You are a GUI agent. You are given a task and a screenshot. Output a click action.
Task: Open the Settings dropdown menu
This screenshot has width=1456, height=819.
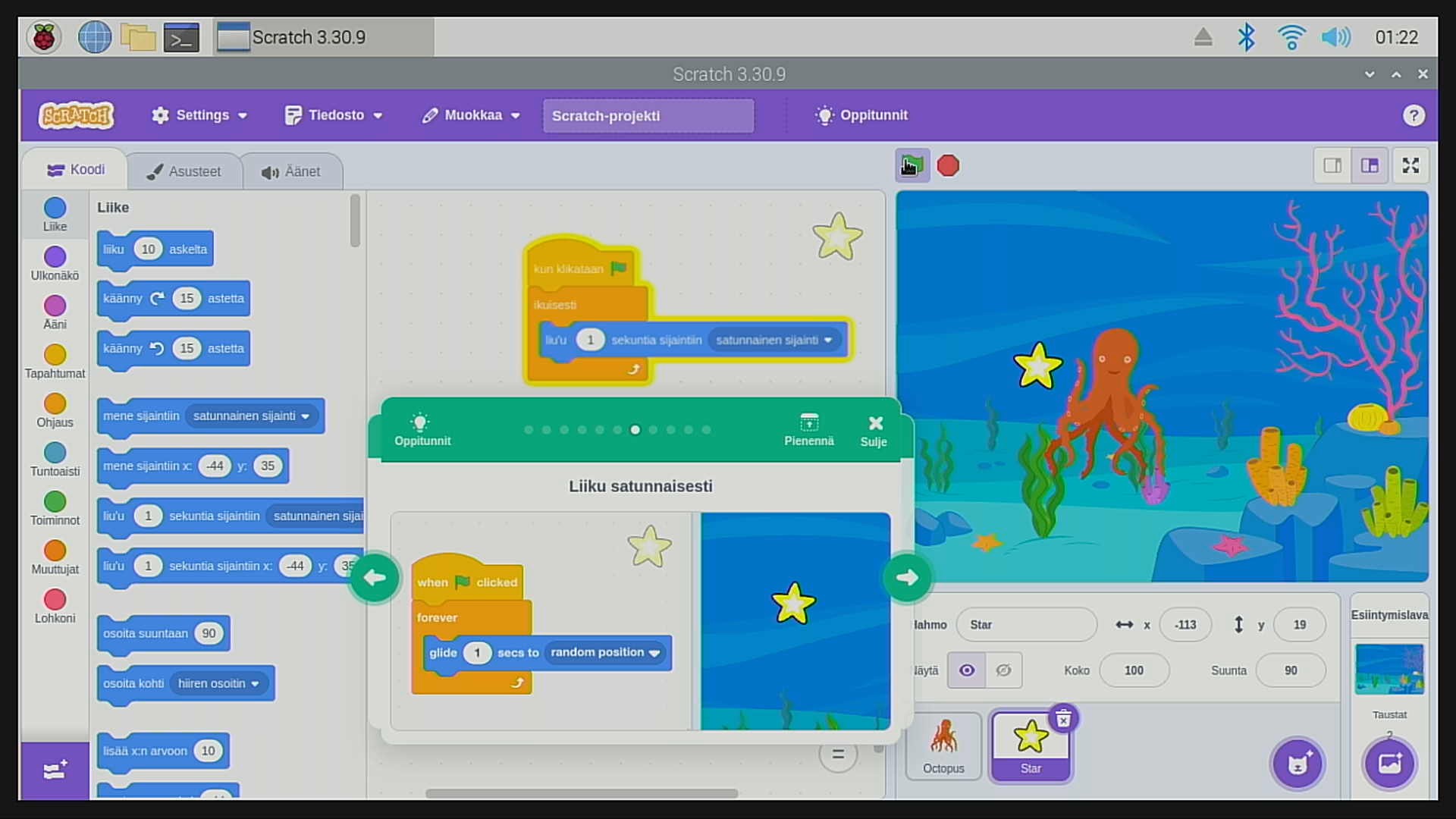199,115
